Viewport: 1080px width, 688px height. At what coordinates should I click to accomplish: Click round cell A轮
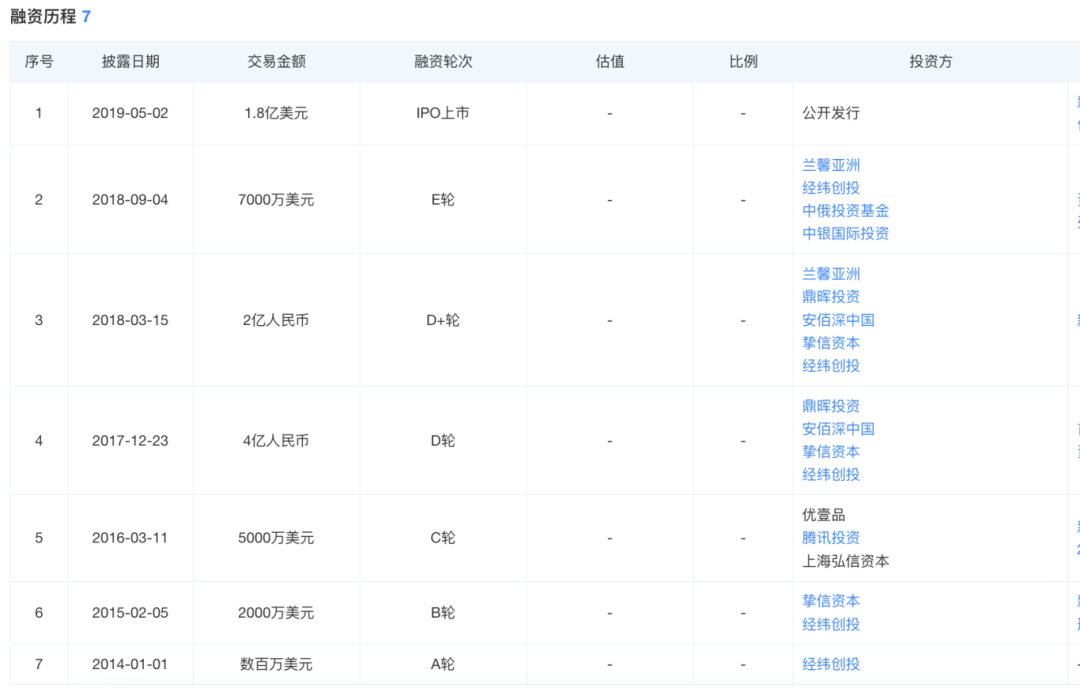(x=443, y=665)
